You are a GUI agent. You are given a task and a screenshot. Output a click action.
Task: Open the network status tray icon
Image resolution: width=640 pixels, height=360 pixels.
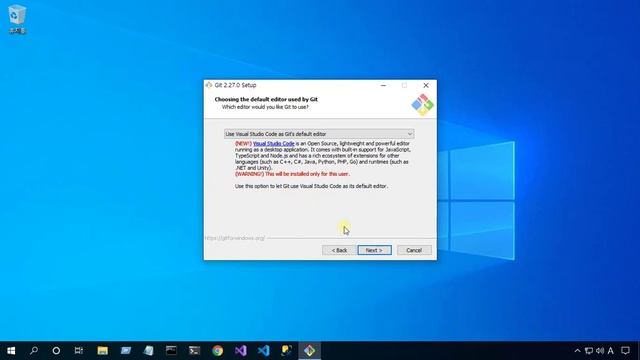[589, 351]
